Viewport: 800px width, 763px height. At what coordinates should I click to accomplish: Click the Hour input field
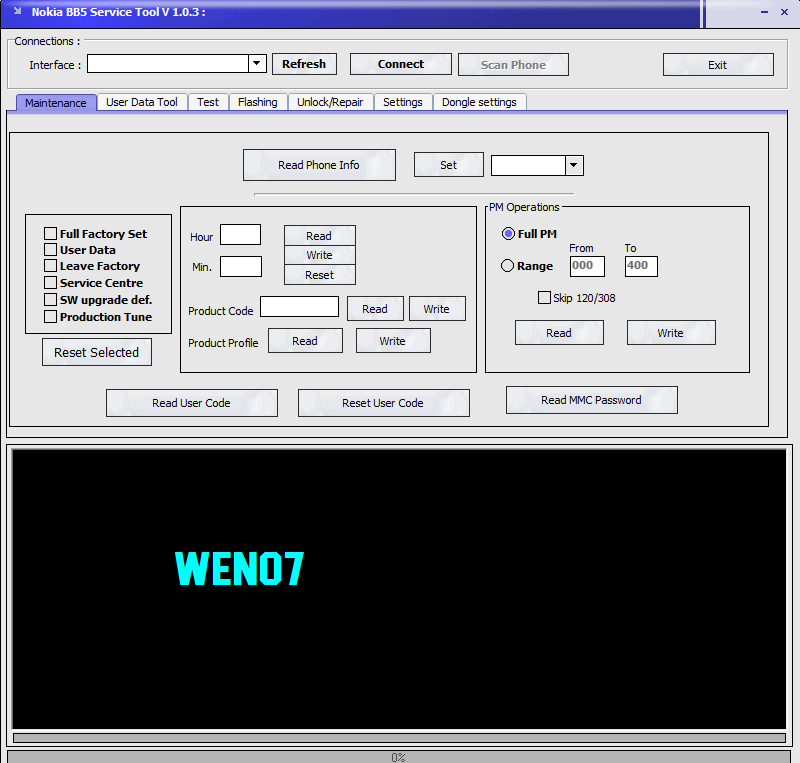point(240,235)
